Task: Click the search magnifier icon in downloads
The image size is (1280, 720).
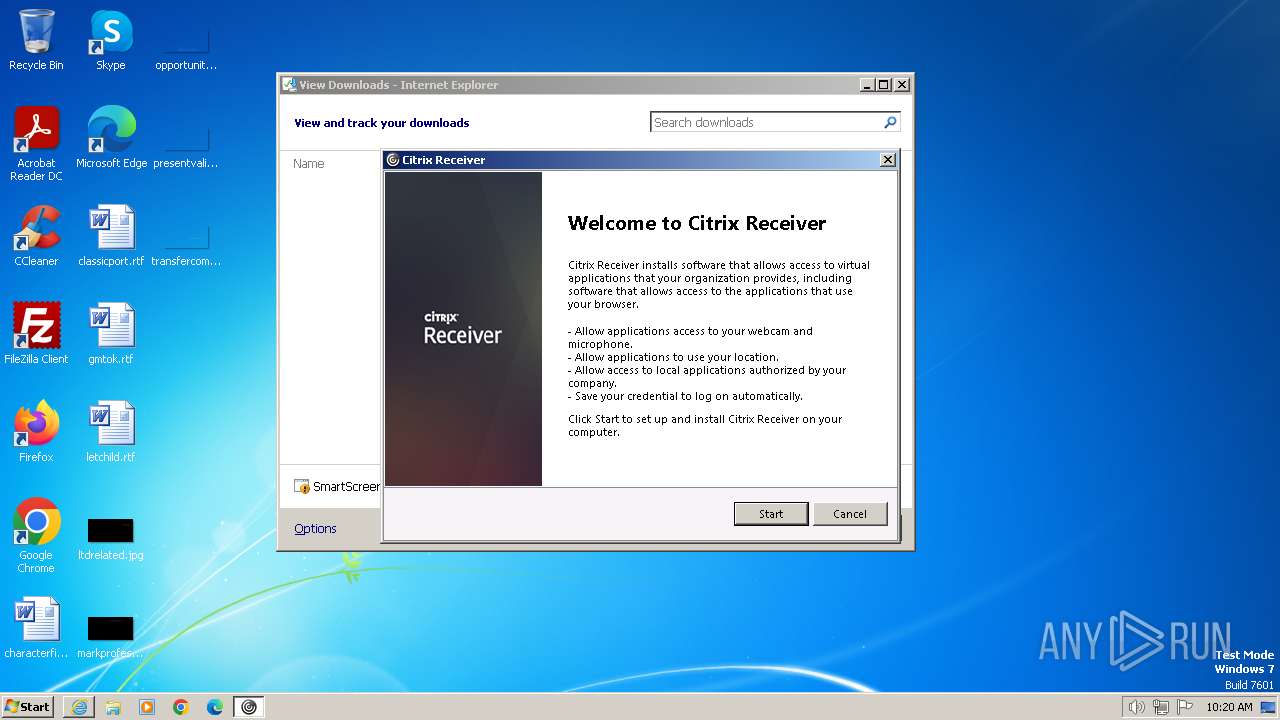Action: (x=890, y=122)
